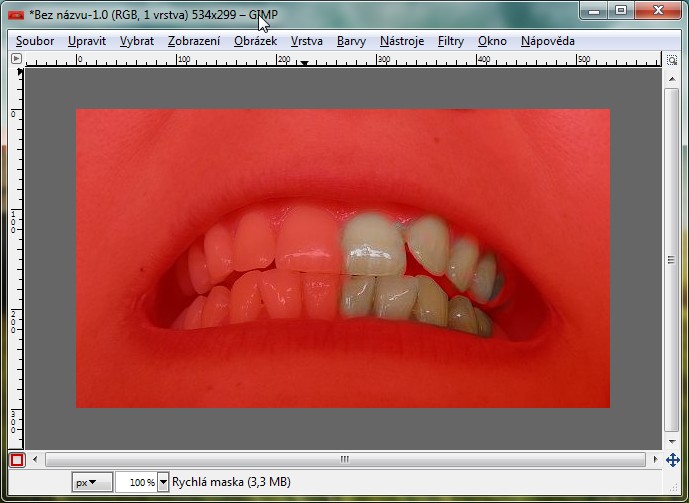Open the image menu triangle button by the ruler
Image resolution: width=689 pixels, height=503 pixels.
click(16, 58)
